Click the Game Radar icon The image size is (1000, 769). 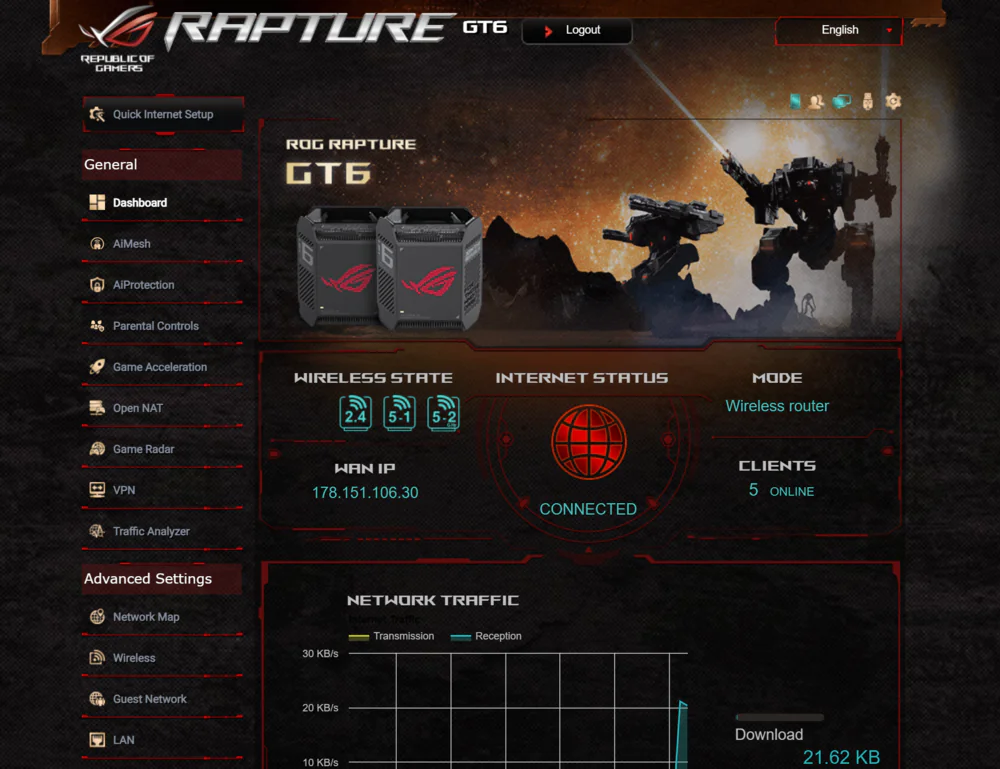[97, 449]
